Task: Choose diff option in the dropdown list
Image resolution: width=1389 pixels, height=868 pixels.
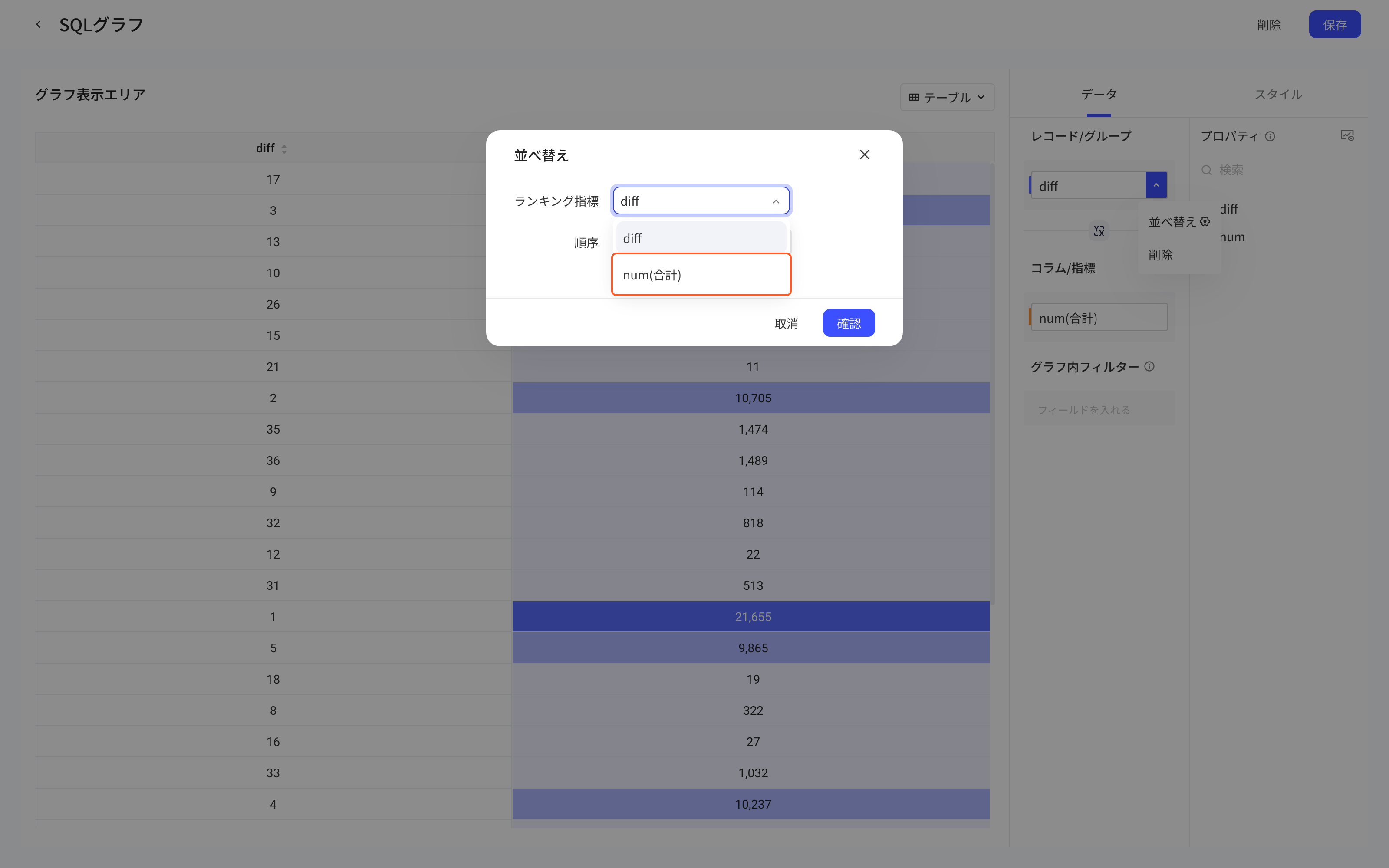Action: [x=701, y=238]
